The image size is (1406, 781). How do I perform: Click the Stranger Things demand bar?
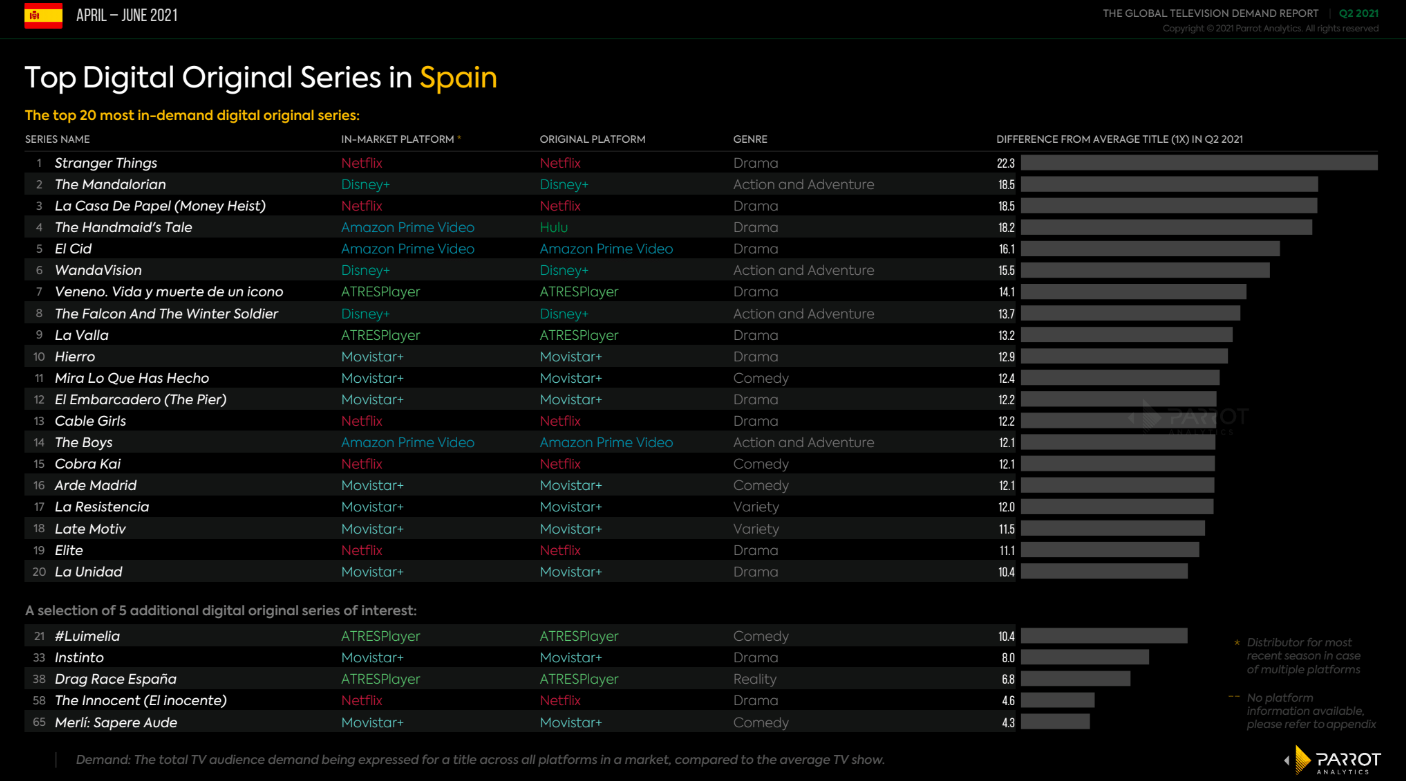pyautogui.click(x=1198, y=163)
